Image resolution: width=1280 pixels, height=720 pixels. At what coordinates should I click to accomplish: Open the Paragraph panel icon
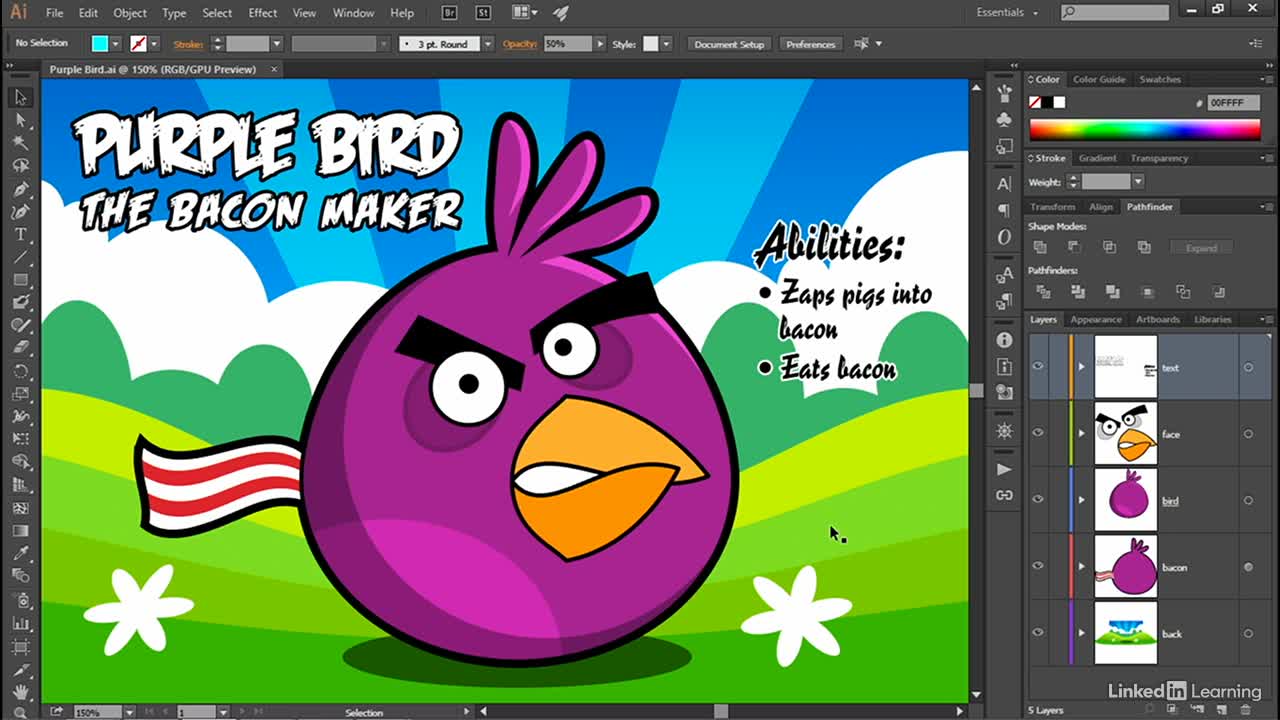pos(1004,210)
